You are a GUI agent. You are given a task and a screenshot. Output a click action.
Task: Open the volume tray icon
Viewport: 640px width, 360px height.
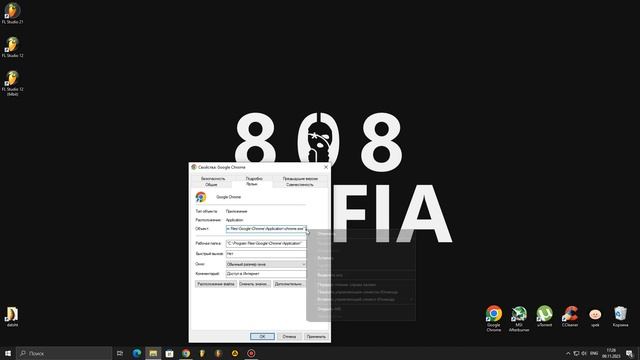pyautogui.click(x=584, y=353)
